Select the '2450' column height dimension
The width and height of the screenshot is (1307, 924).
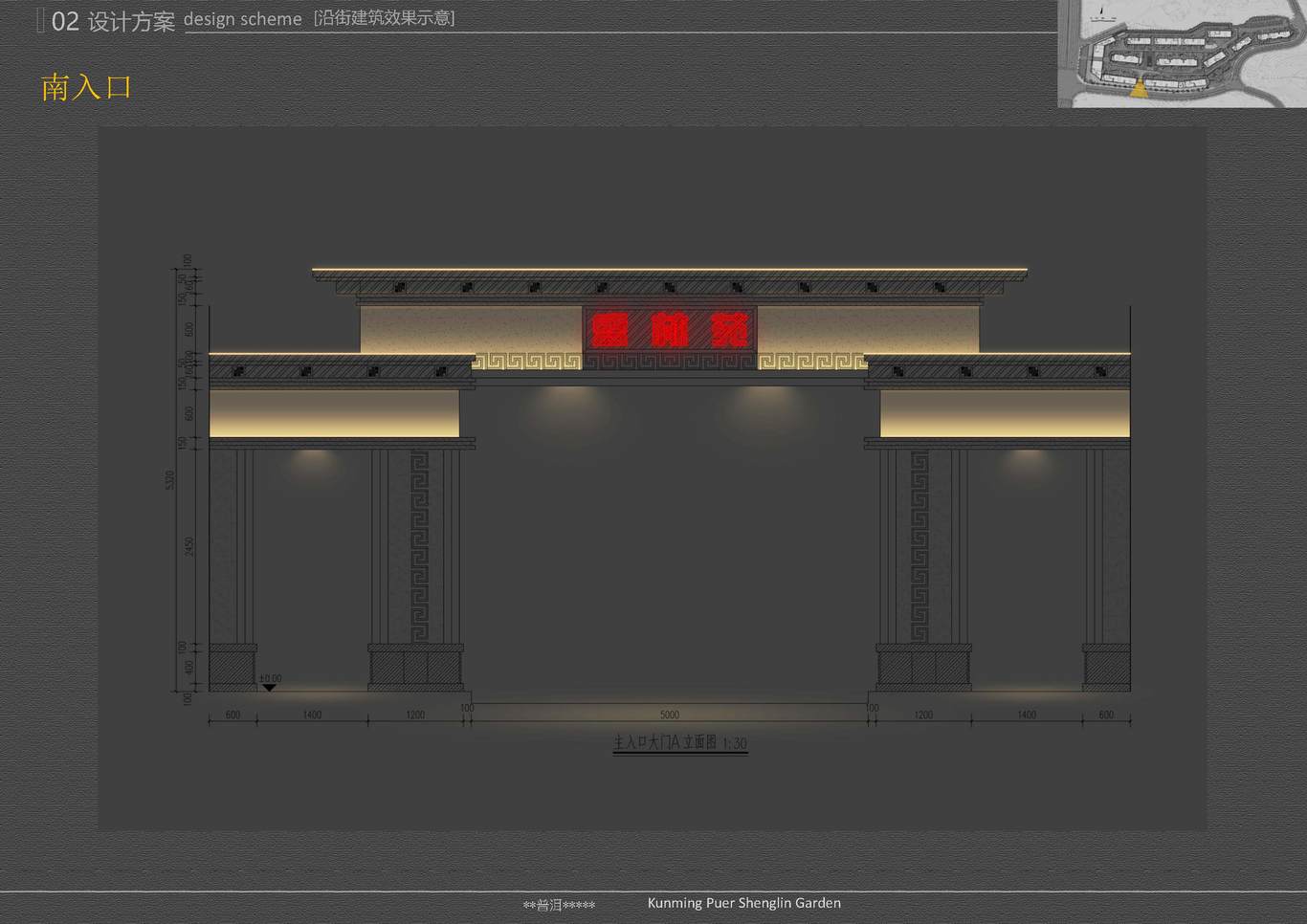click(189, 546)
